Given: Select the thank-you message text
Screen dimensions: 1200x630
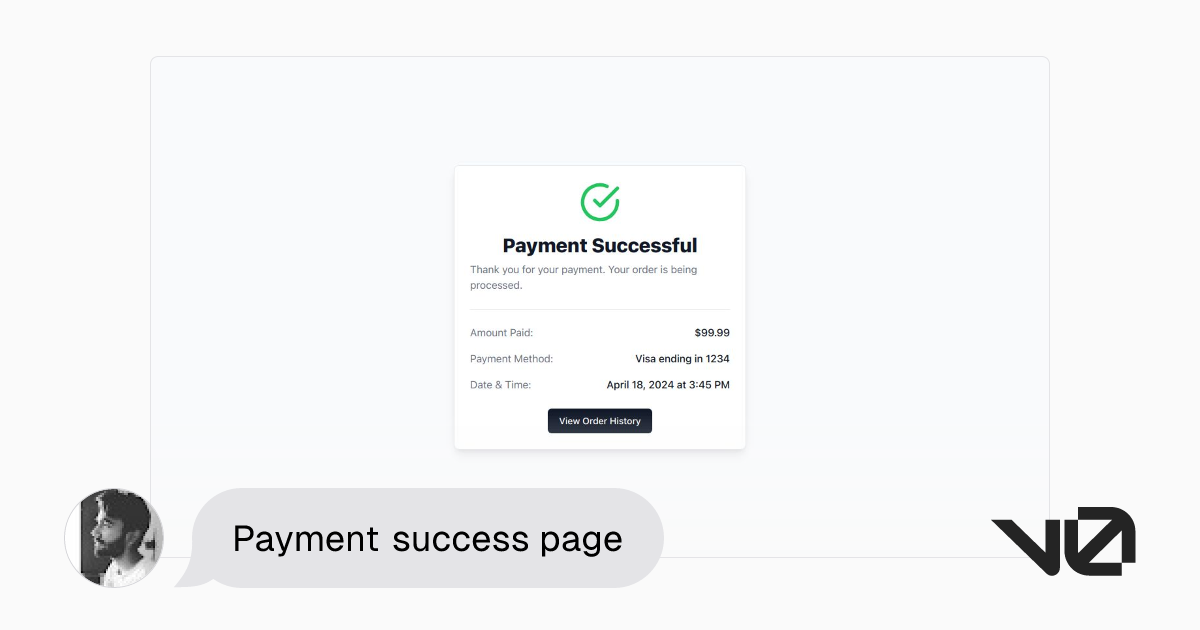Looking at the screenshot, I should pyautogui.click(x=583, y=276).
